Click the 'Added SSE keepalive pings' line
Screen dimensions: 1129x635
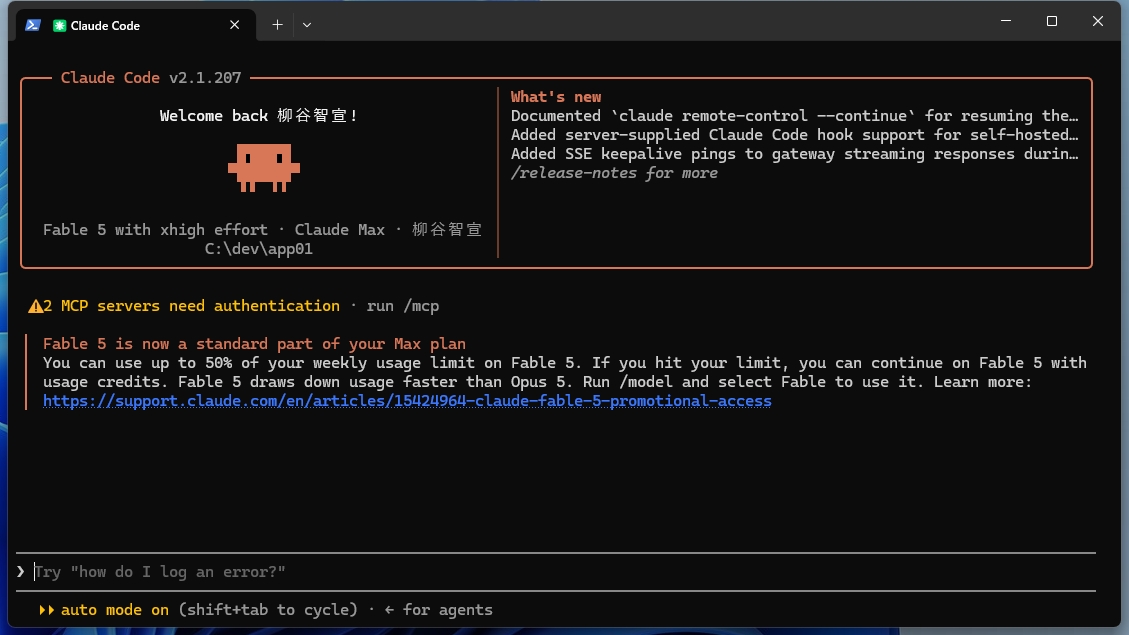[794, 154]
